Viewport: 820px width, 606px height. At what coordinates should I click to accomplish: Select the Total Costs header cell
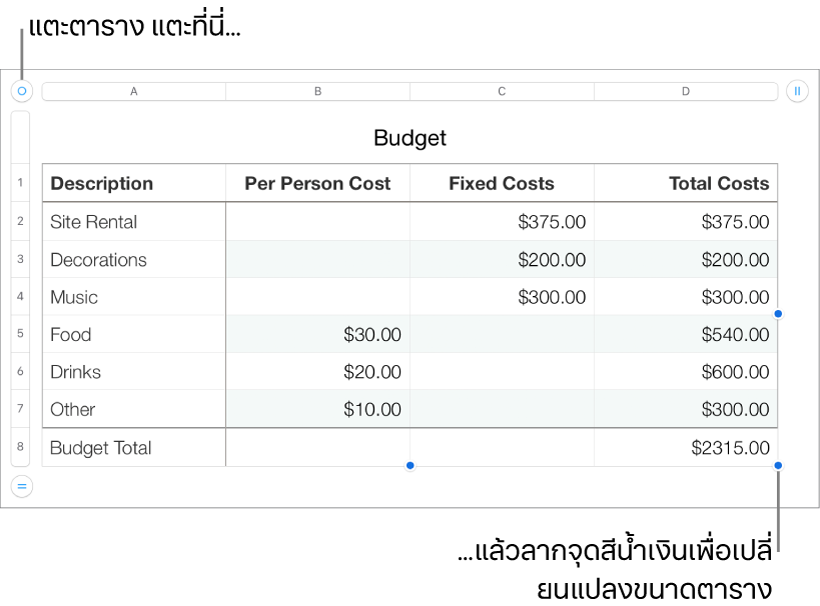pyautogui.click(x=686, y=183)
